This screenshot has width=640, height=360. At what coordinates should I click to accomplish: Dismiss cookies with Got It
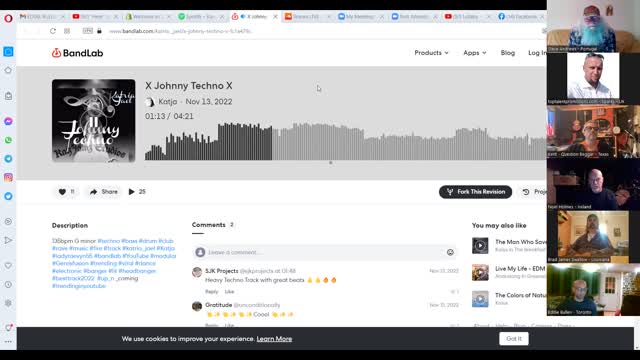click(x=514, y=338)
